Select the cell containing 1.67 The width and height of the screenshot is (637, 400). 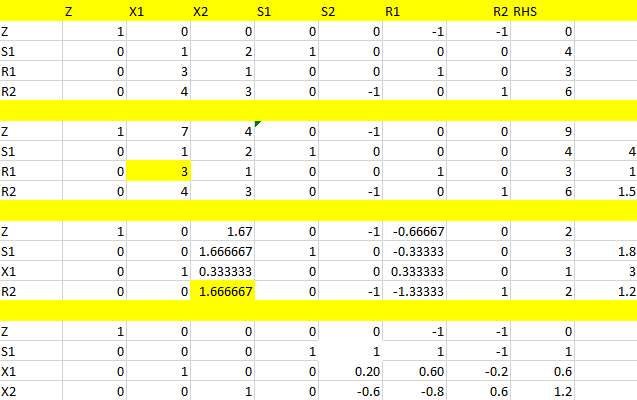pos(223,231)
